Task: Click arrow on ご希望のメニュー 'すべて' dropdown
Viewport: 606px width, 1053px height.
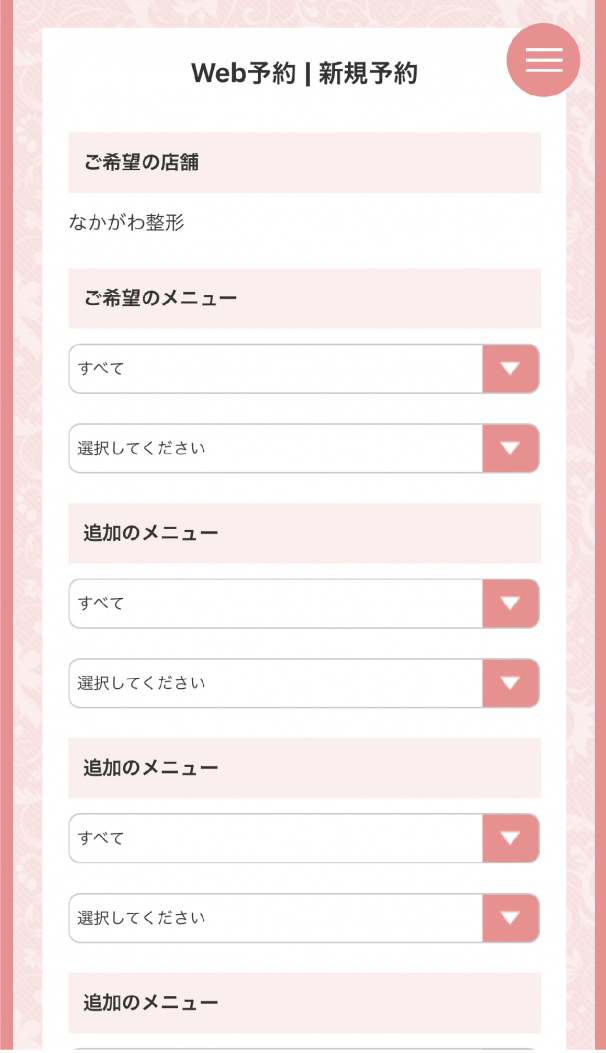Action: coord(510,369)
